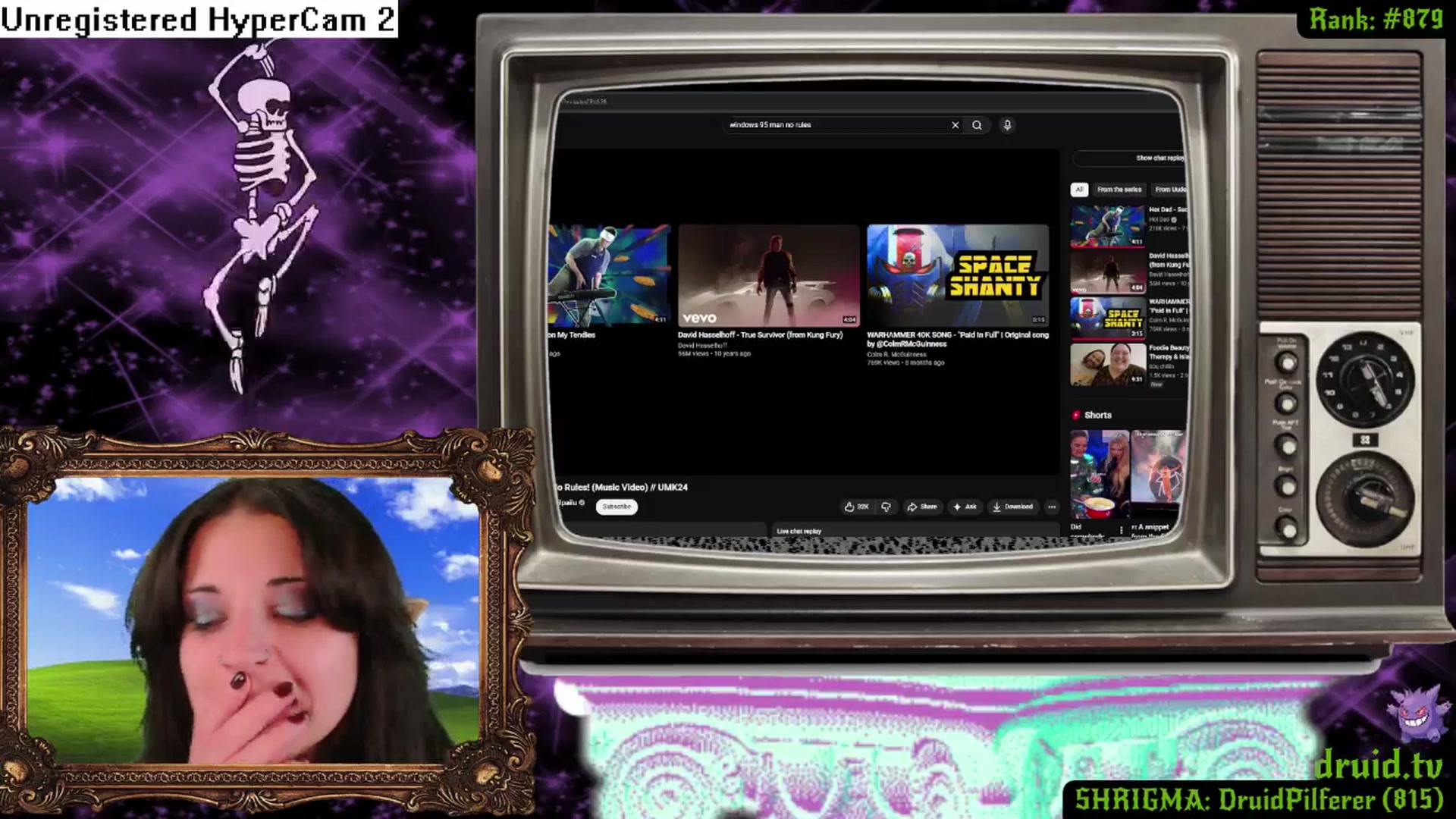Select the All filter chip
This screenshot has height=819, width=1456.
coord(1079,190)
